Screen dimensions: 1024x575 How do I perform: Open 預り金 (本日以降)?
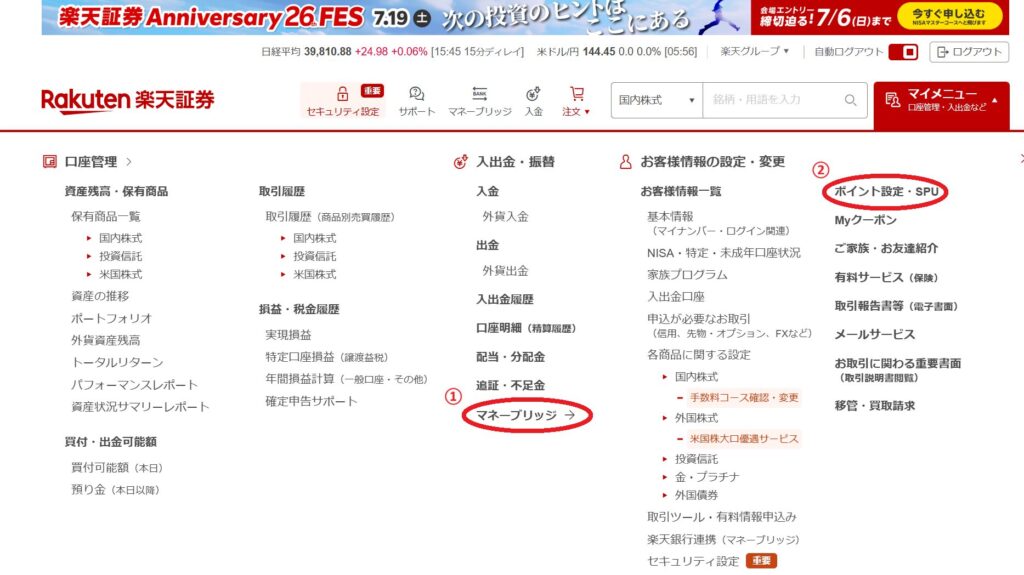[x=116, y=489]
